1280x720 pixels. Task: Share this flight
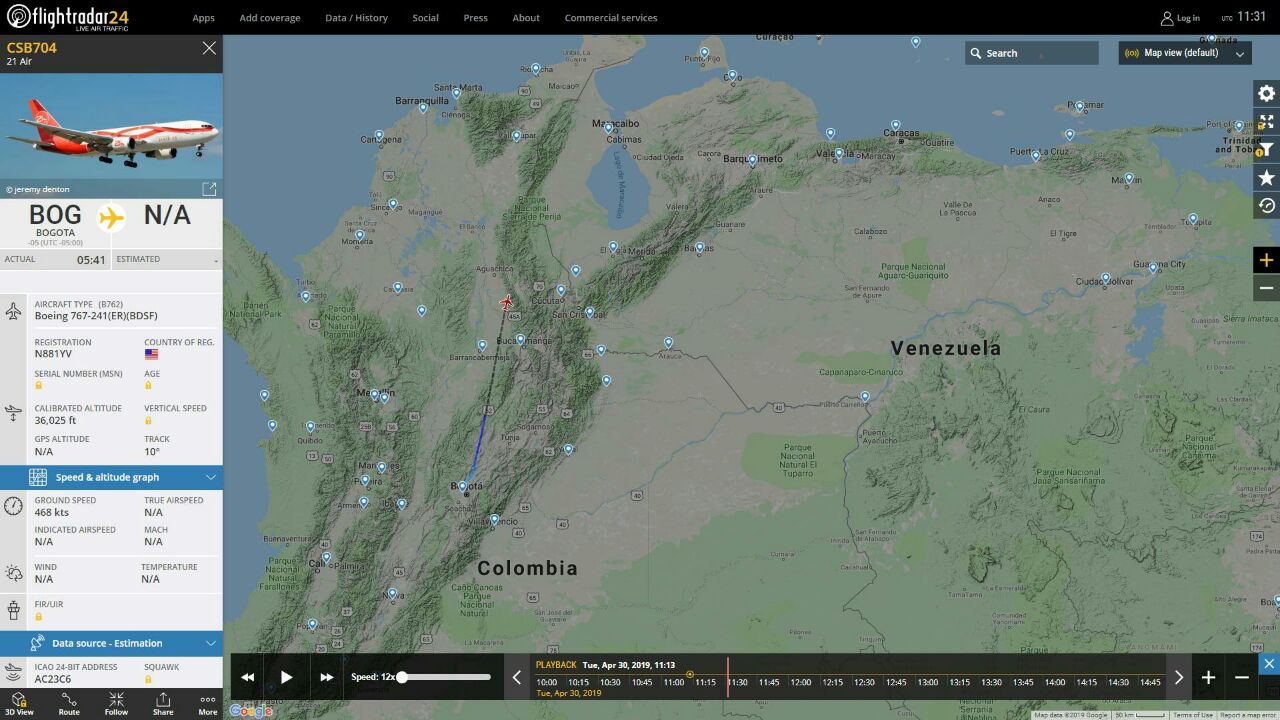163,704
